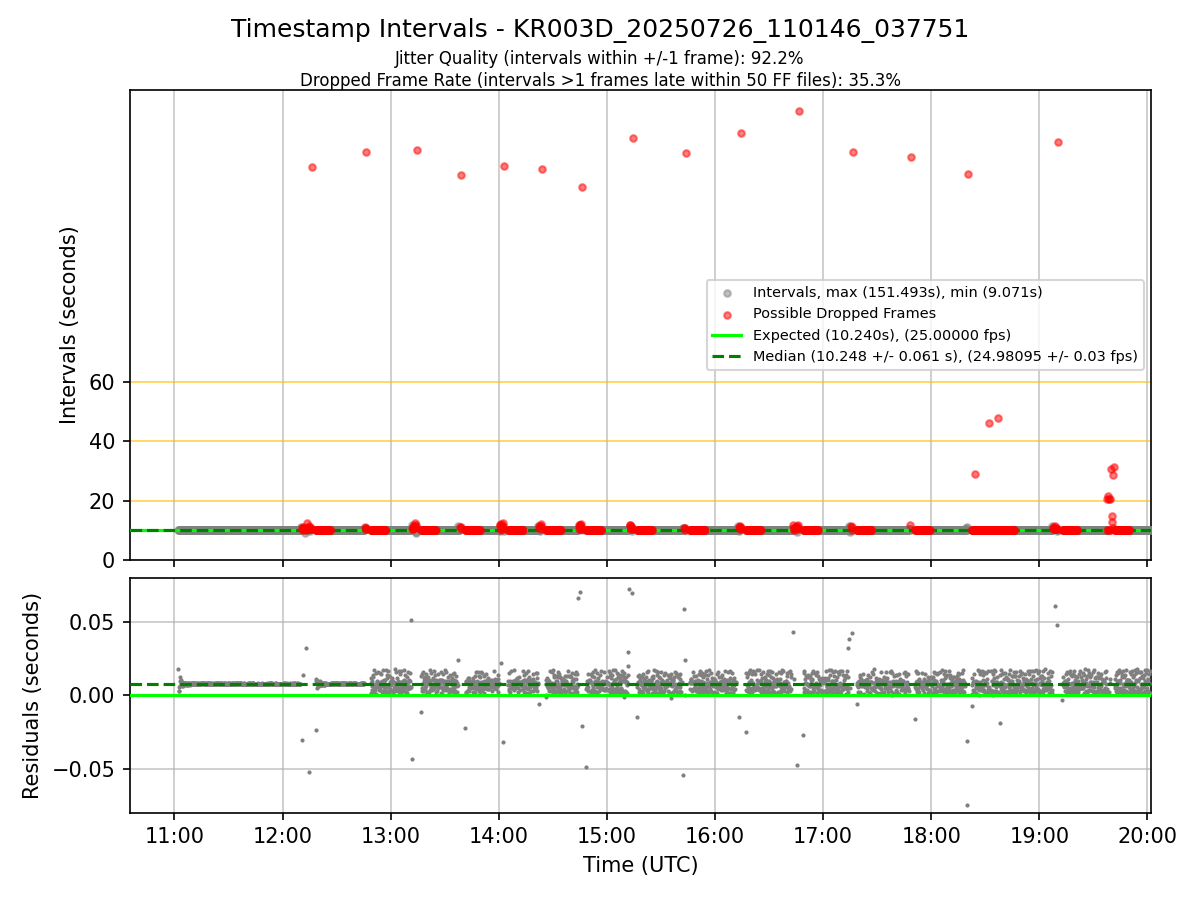The width and height of the screenshot is (1200, 900).
Task: Click the 'Expected (10.240s), (25.00000 fps)' legend label
Action: (x=881, y=335)
